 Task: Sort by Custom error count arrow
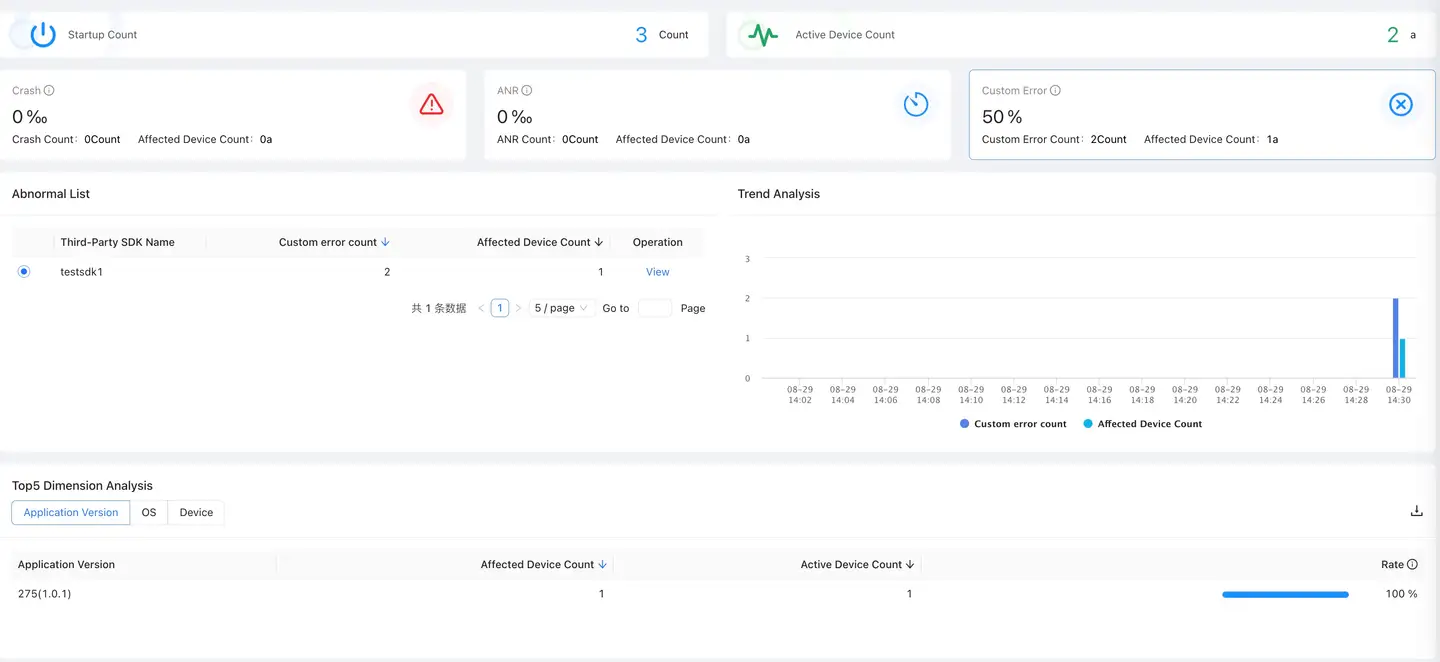[x=386, y=242]
